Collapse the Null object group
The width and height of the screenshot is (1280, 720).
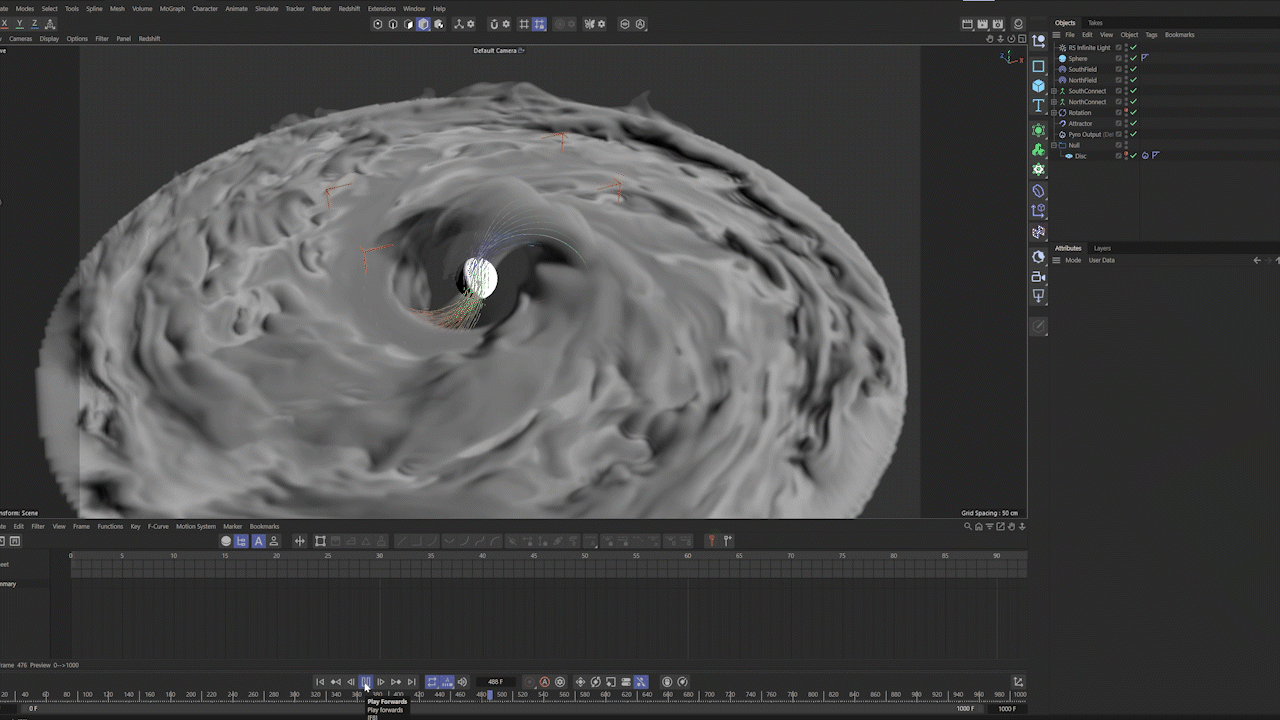click(x=1054, y=145)
